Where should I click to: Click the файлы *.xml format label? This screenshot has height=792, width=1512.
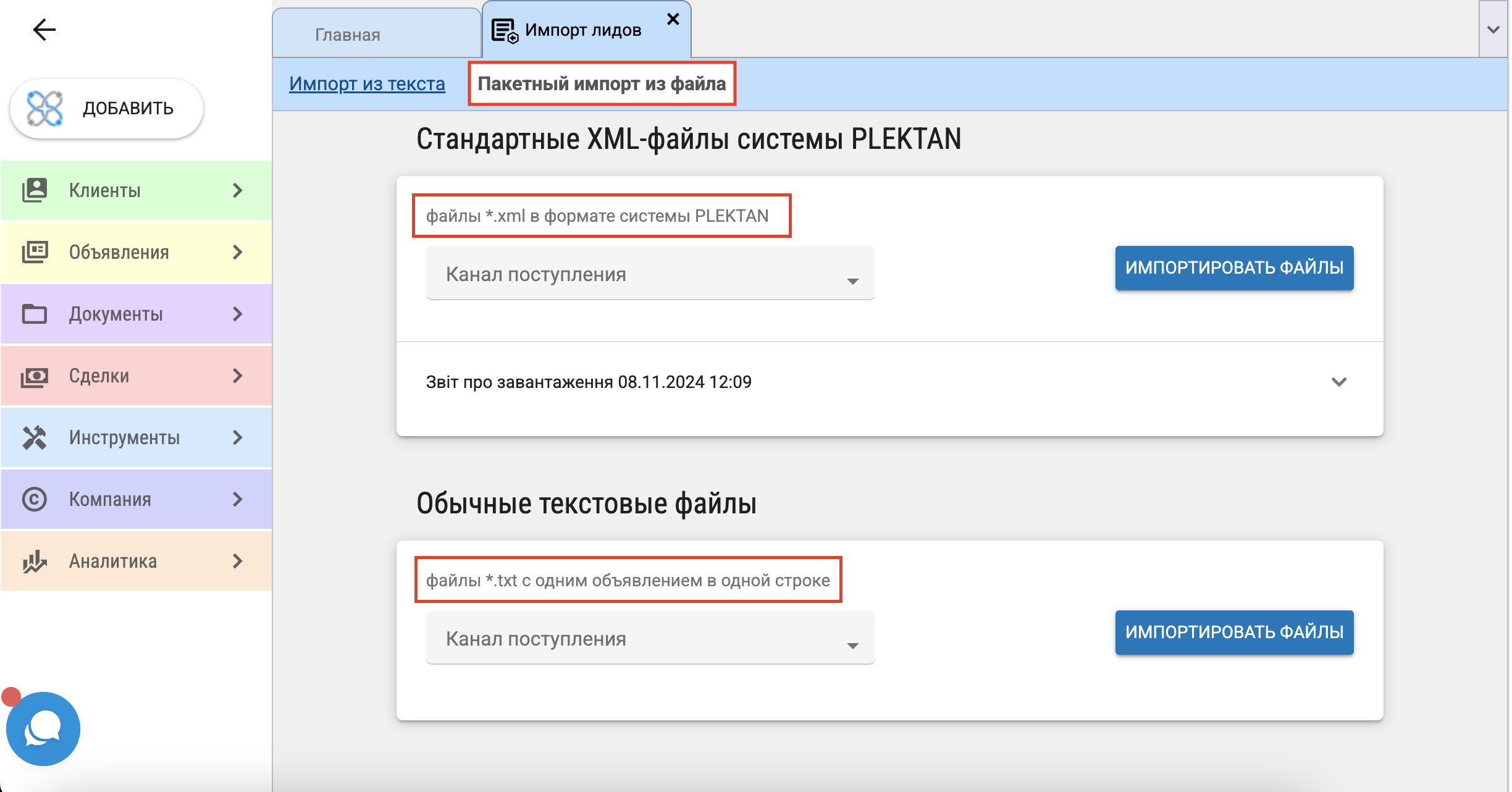pos(597,216)
